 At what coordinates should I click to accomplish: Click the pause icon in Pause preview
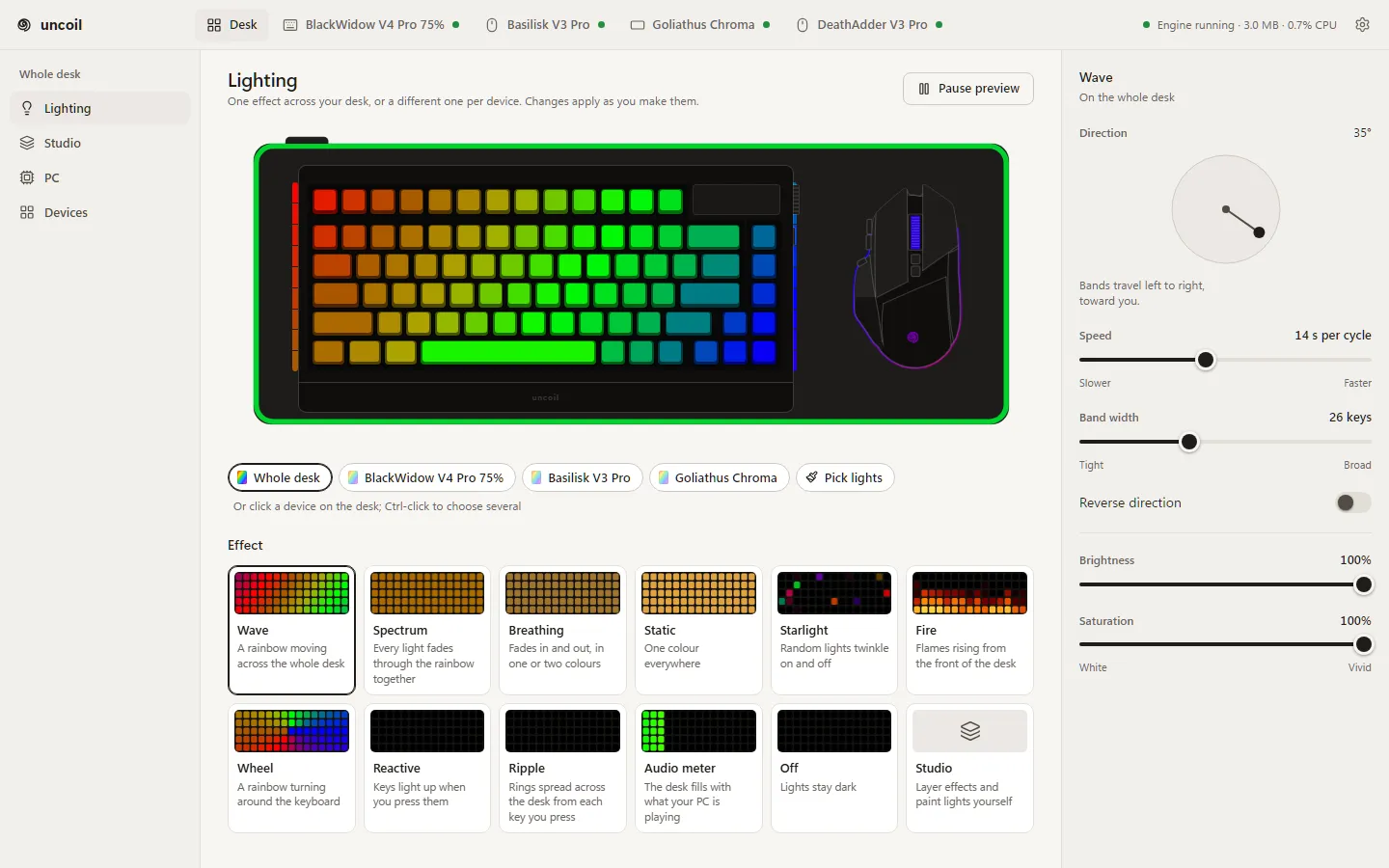tap(924, 89)
